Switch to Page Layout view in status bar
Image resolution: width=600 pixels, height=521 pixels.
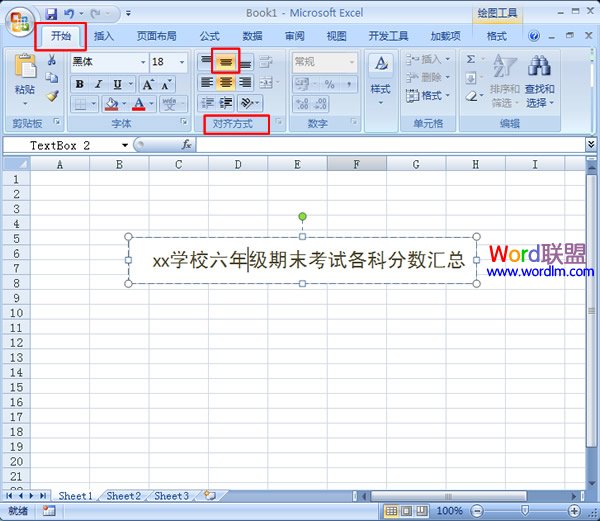coord(406,511)
